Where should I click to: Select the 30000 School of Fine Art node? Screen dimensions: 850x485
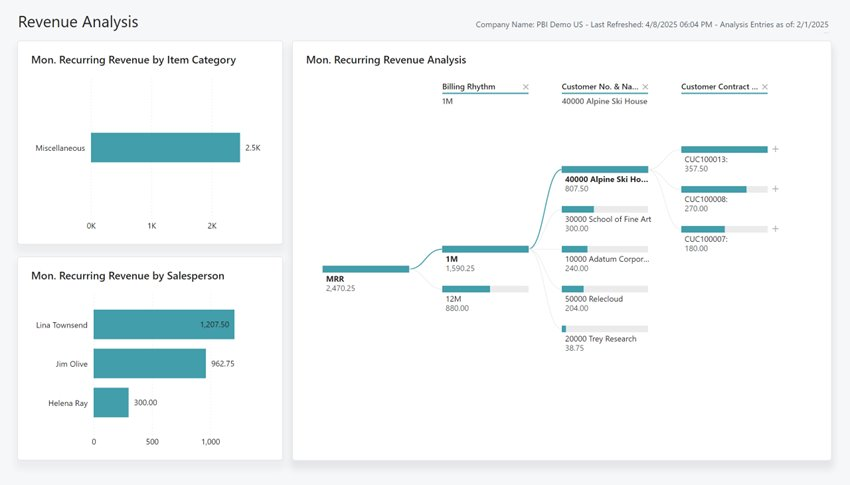pyautogui.click(x=605, y=209)
